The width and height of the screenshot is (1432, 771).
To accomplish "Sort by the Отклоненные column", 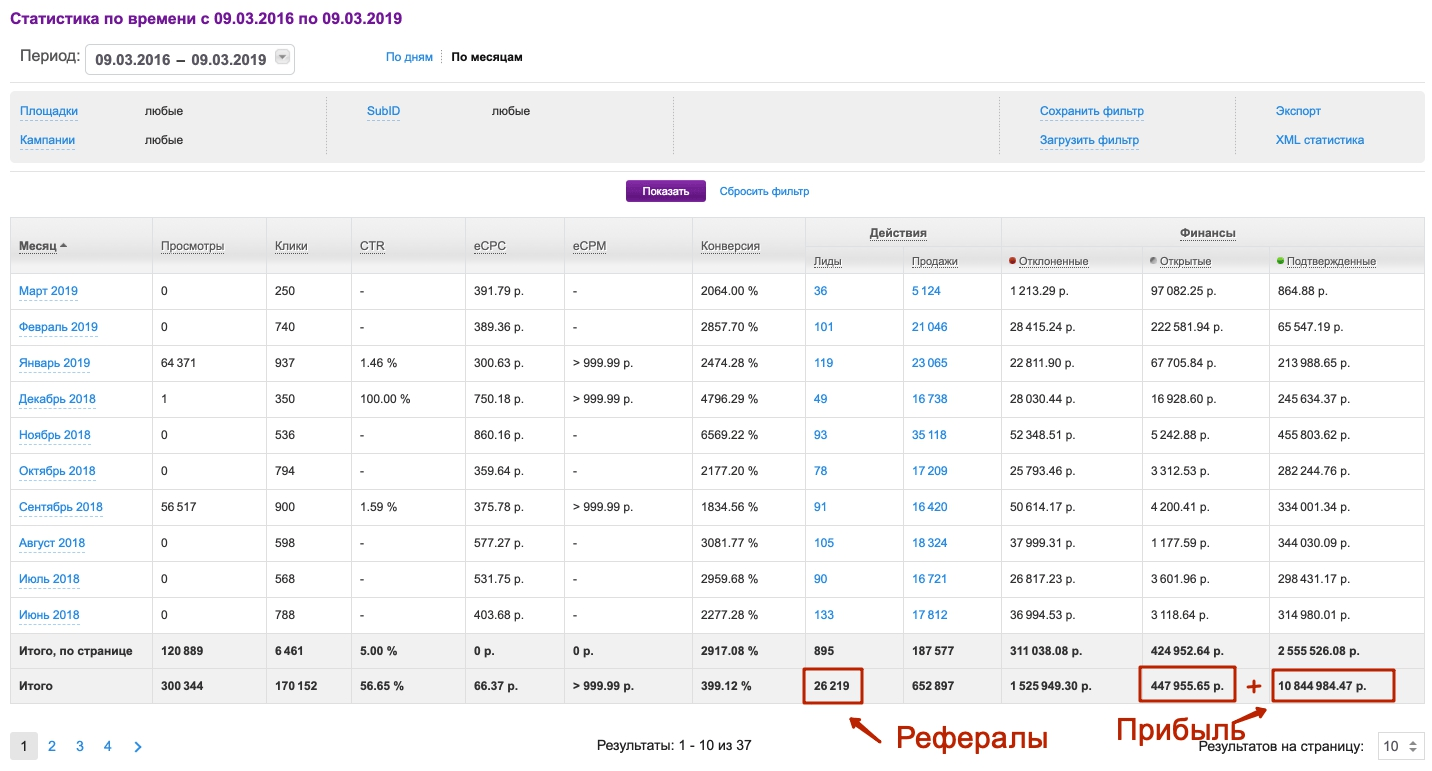I will tap(1053, 262).
